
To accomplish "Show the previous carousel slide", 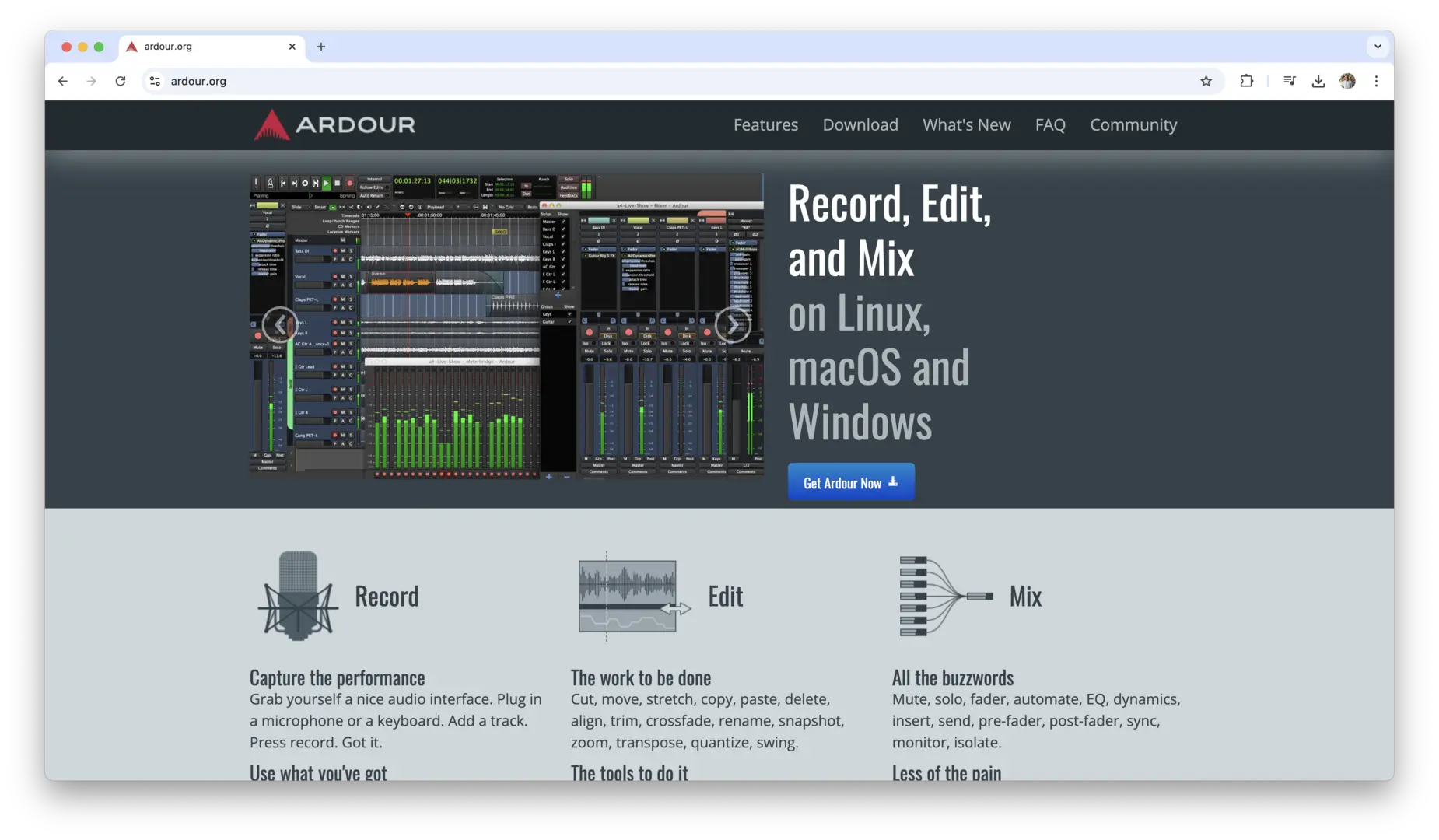I will tap(279, 325).
